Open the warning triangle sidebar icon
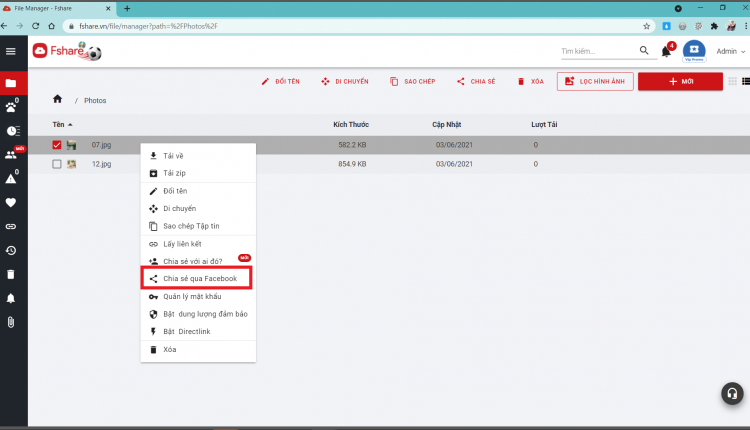The width and height of the screenshot is (750, 430). coord(11,179)
